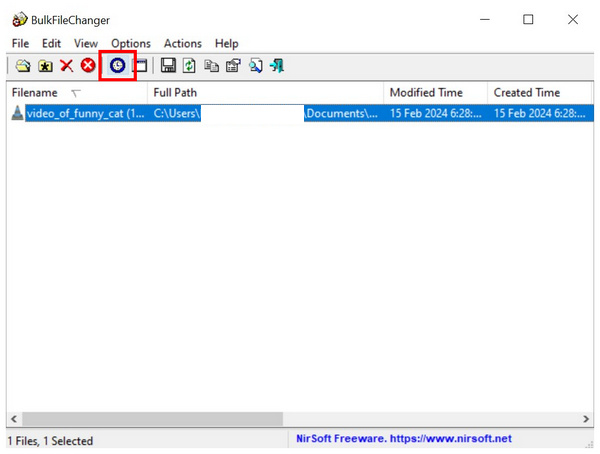Expand the View menu
Screen dimensions: 600x454
pyautogui.click(x=86, y=43)
